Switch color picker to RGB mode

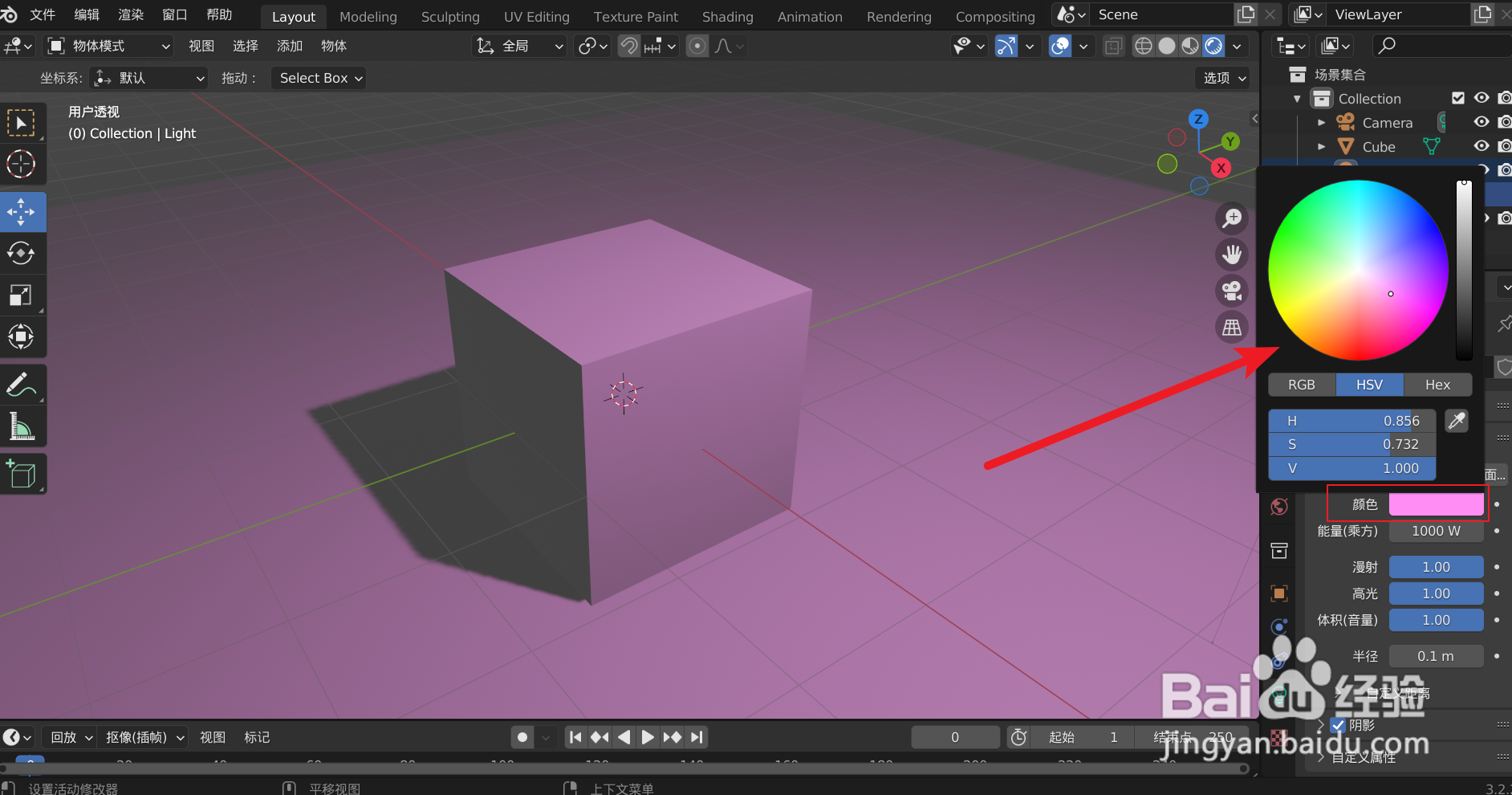tap(1302, 385)
